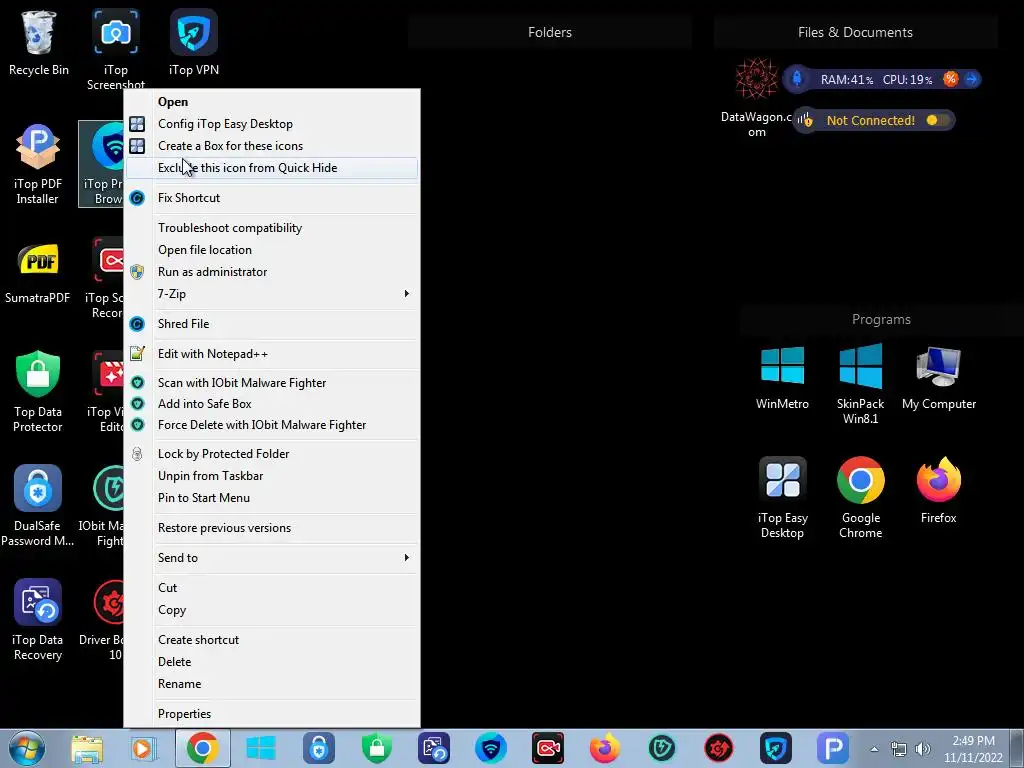Choose Fix Shortcut in context menu
This screenshot has width=1024, height=768.
pos(272,198)
